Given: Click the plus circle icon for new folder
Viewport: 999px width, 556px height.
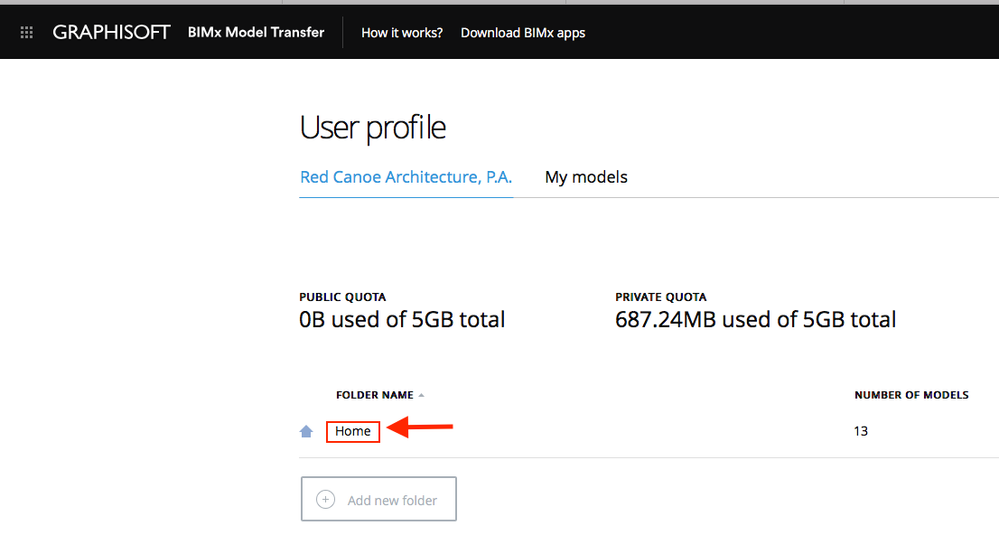Looking at the screenshot, I should pyautogui.click(x=325, y=500).
